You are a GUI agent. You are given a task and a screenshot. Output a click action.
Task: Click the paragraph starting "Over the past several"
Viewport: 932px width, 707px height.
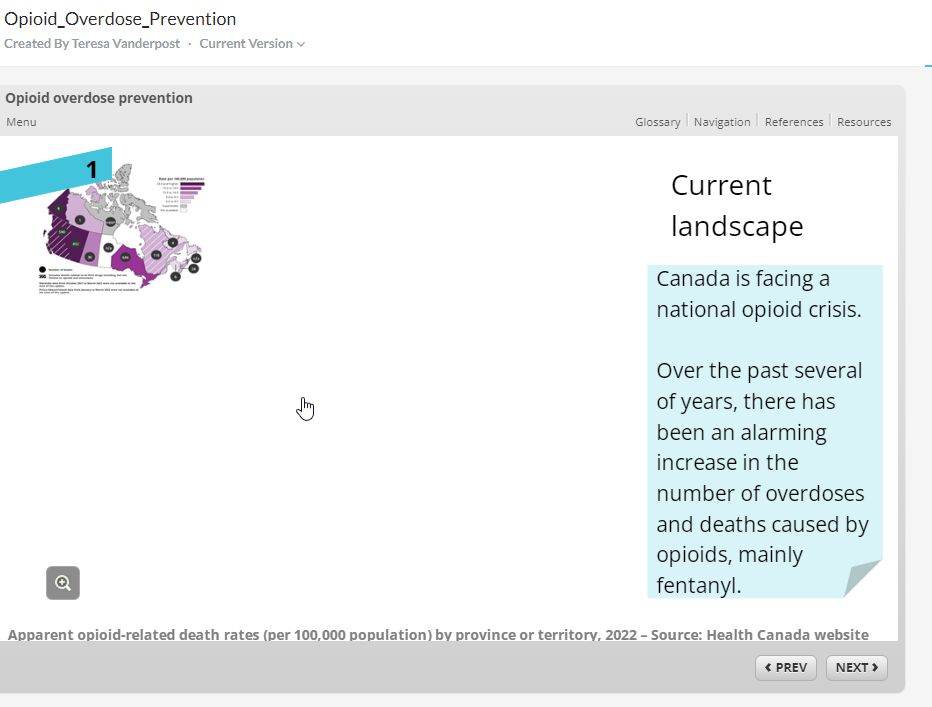tap(762, 477)
